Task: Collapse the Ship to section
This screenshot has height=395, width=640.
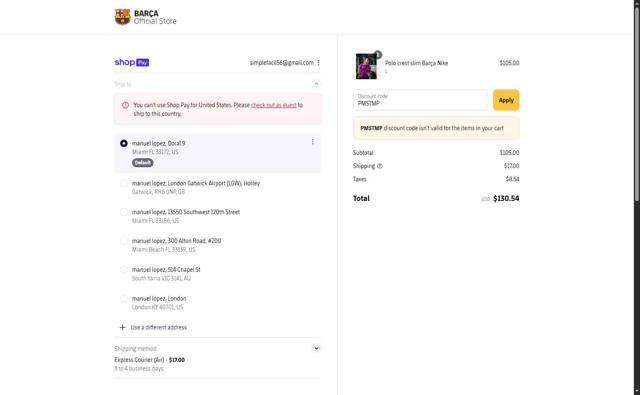Action: pyautogui.click(x=316, y=84)
